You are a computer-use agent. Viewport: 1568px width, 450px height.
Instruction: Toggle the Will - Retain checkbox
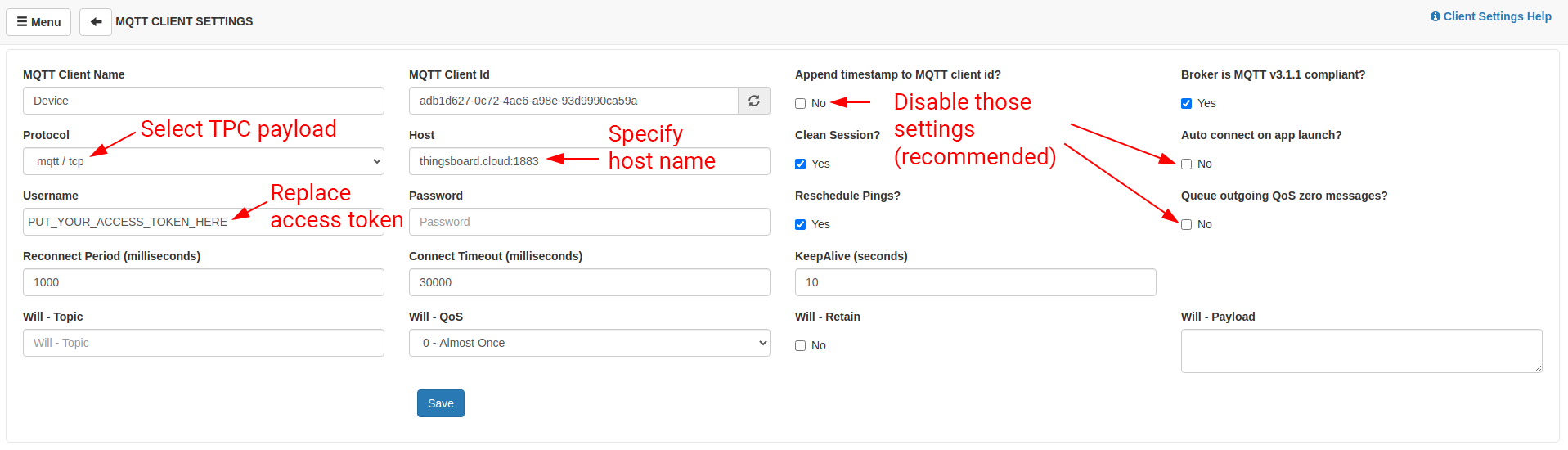pos(801,346)
